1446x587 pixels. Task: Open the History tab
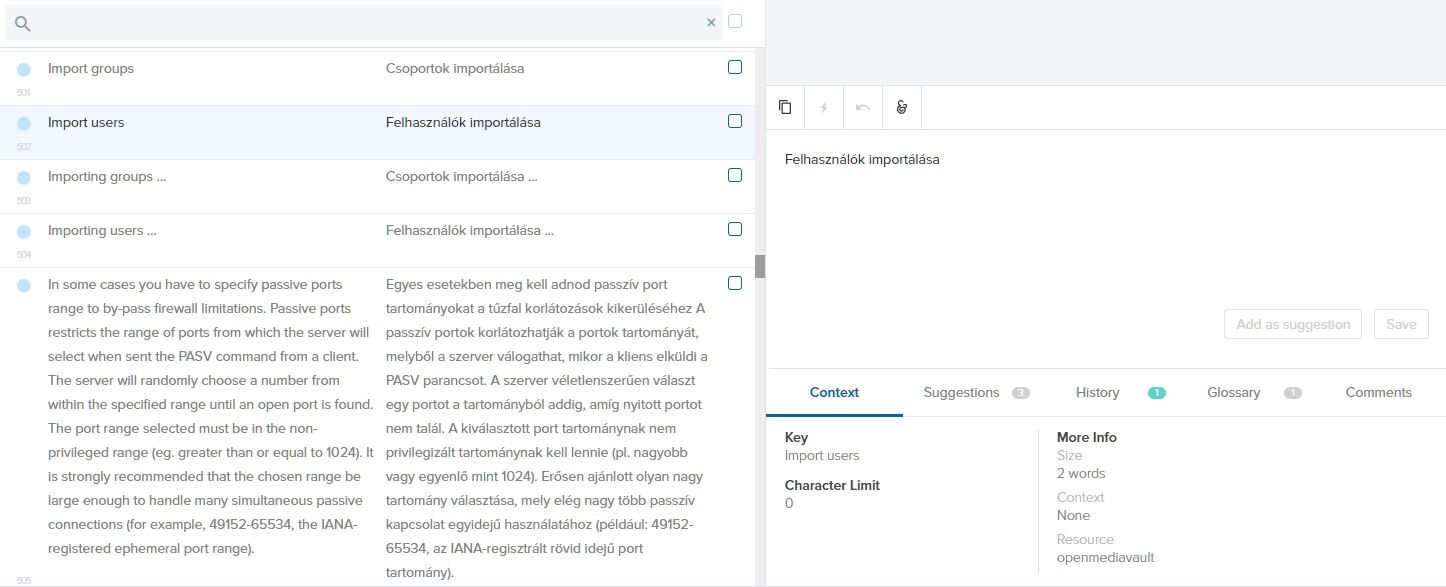pyautogui.click(x=1097, y=393)
